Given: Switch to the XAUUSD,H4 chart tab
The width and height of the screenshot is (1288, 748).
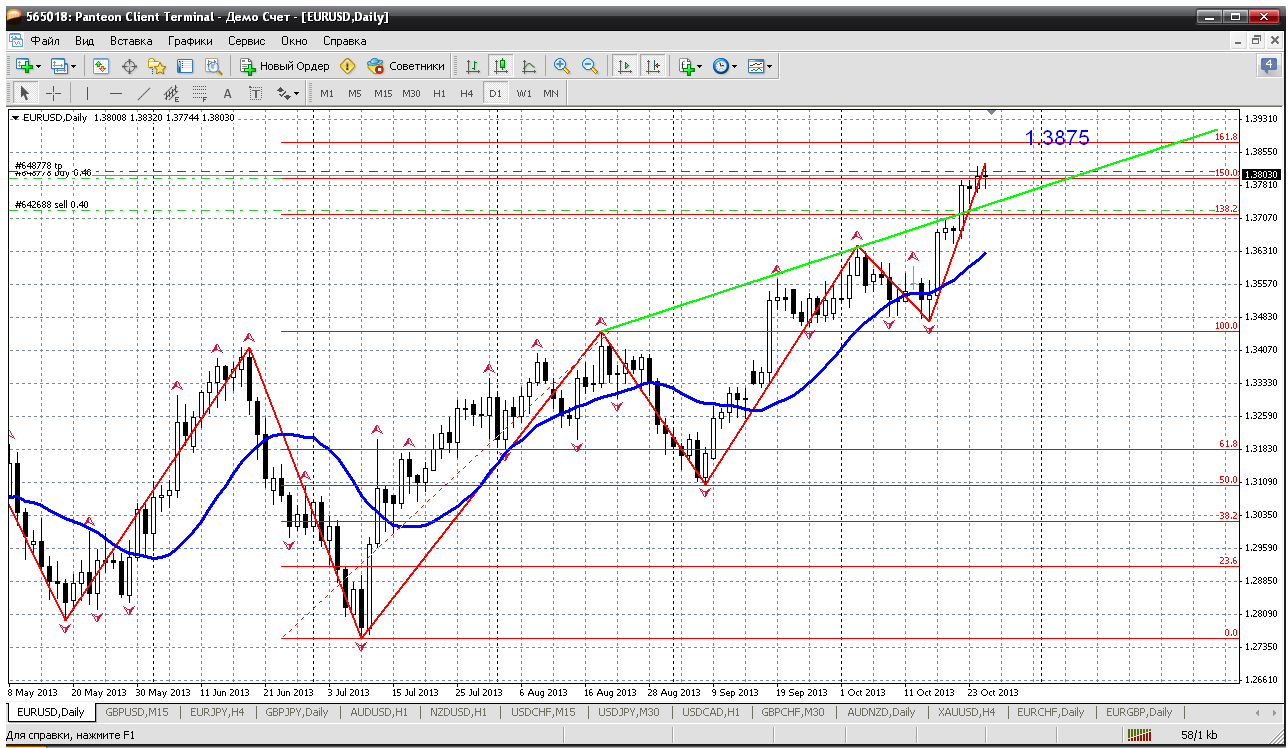Looking at the screenshot, I should coord(964,712).
